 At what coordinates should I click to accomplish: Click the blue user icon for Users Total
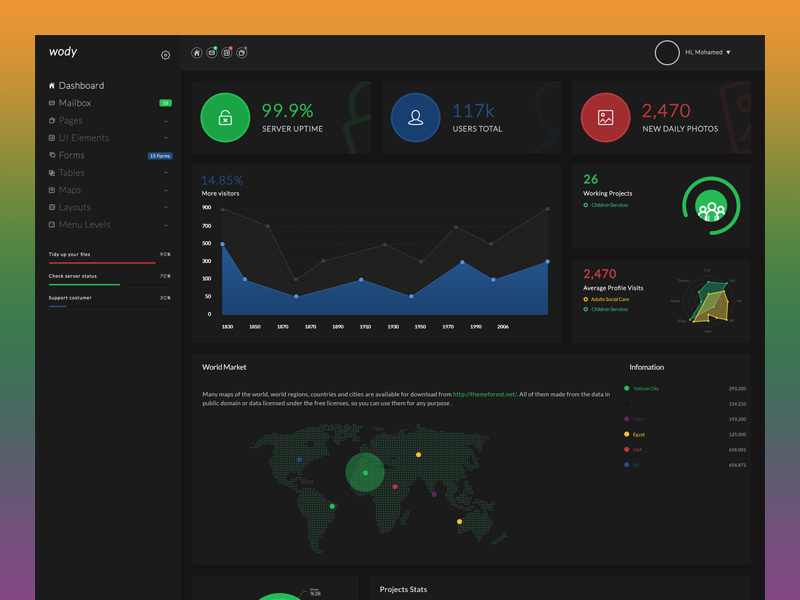pos(415,117)
